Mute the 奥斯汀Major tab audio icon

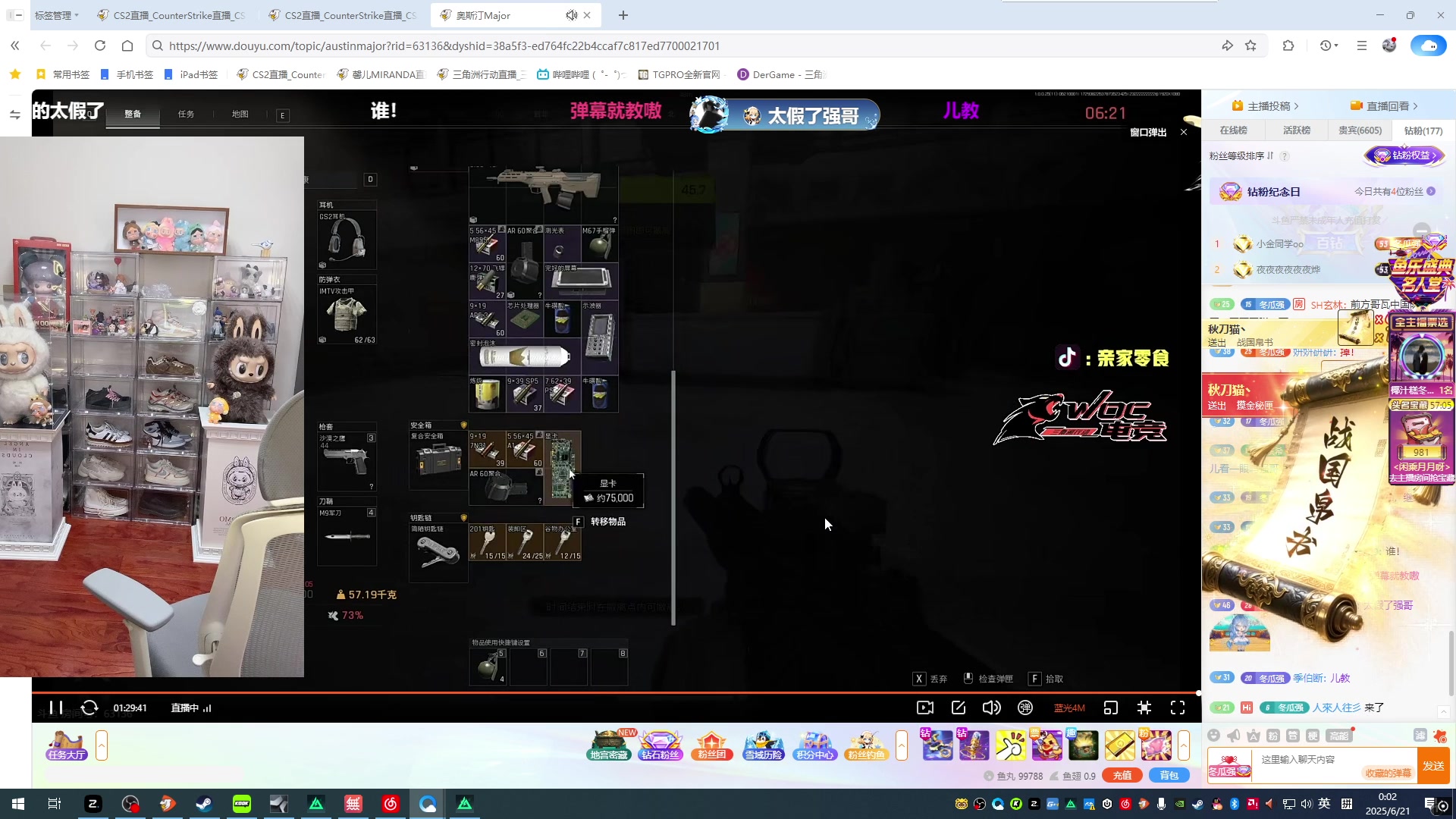[x=571, y=15]
